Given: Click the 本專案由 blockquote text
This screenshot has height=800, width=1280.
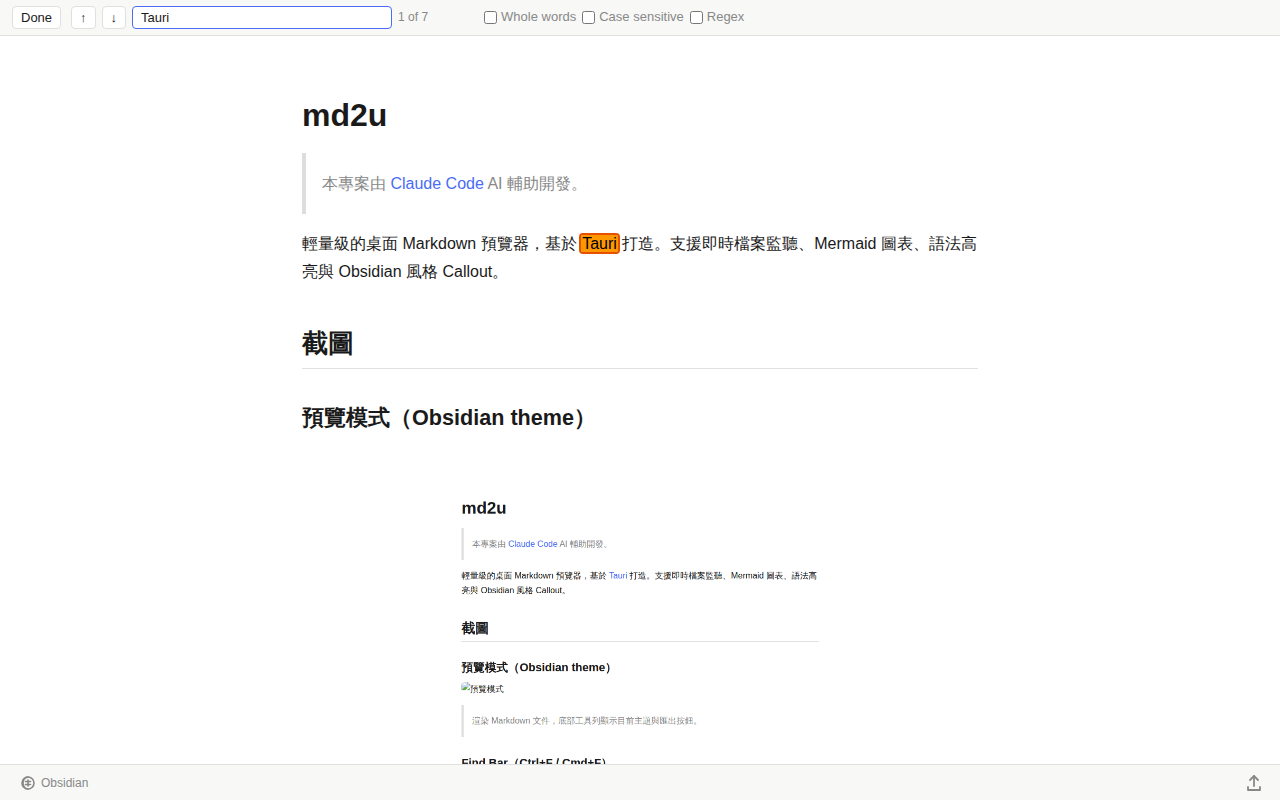Looking at the screenshot, I should click(x=354, y=184).
